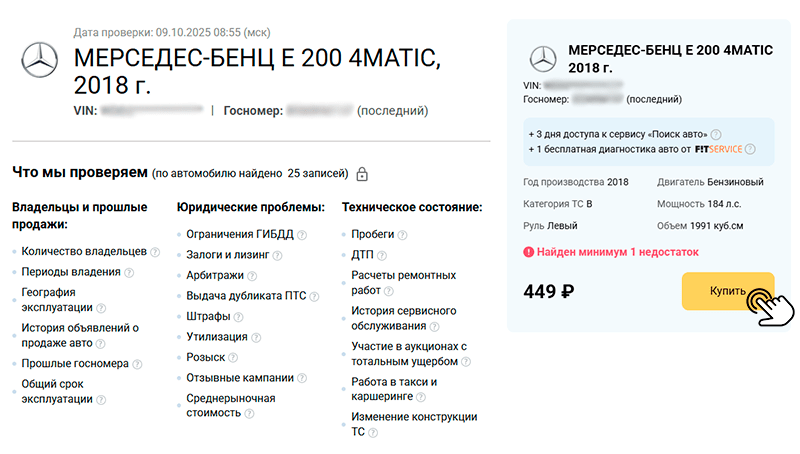Open help icon for «Поиск авто» access

[x=716, y=133]
